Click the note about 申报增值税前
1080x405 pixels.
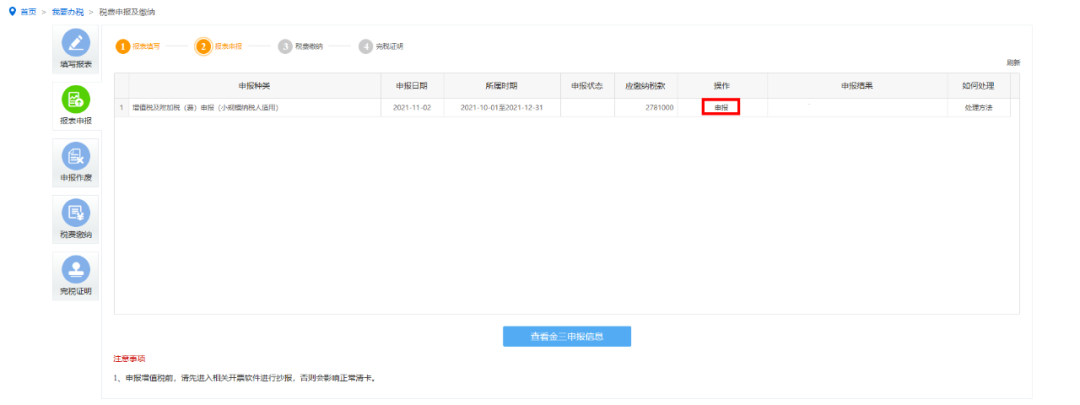pyautogui.click(x=245, y=379)
